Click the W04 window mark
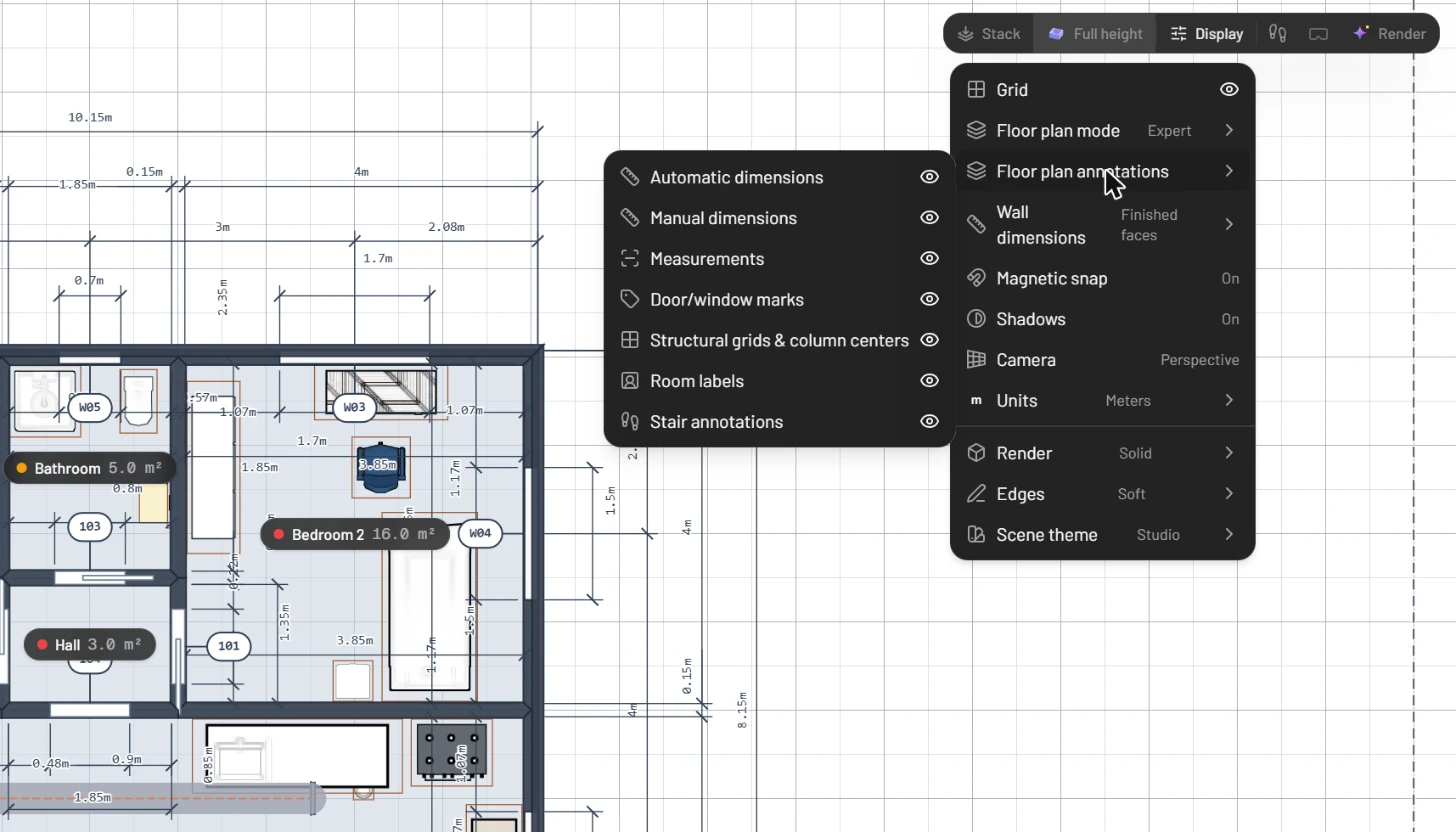 pos(480,533)
